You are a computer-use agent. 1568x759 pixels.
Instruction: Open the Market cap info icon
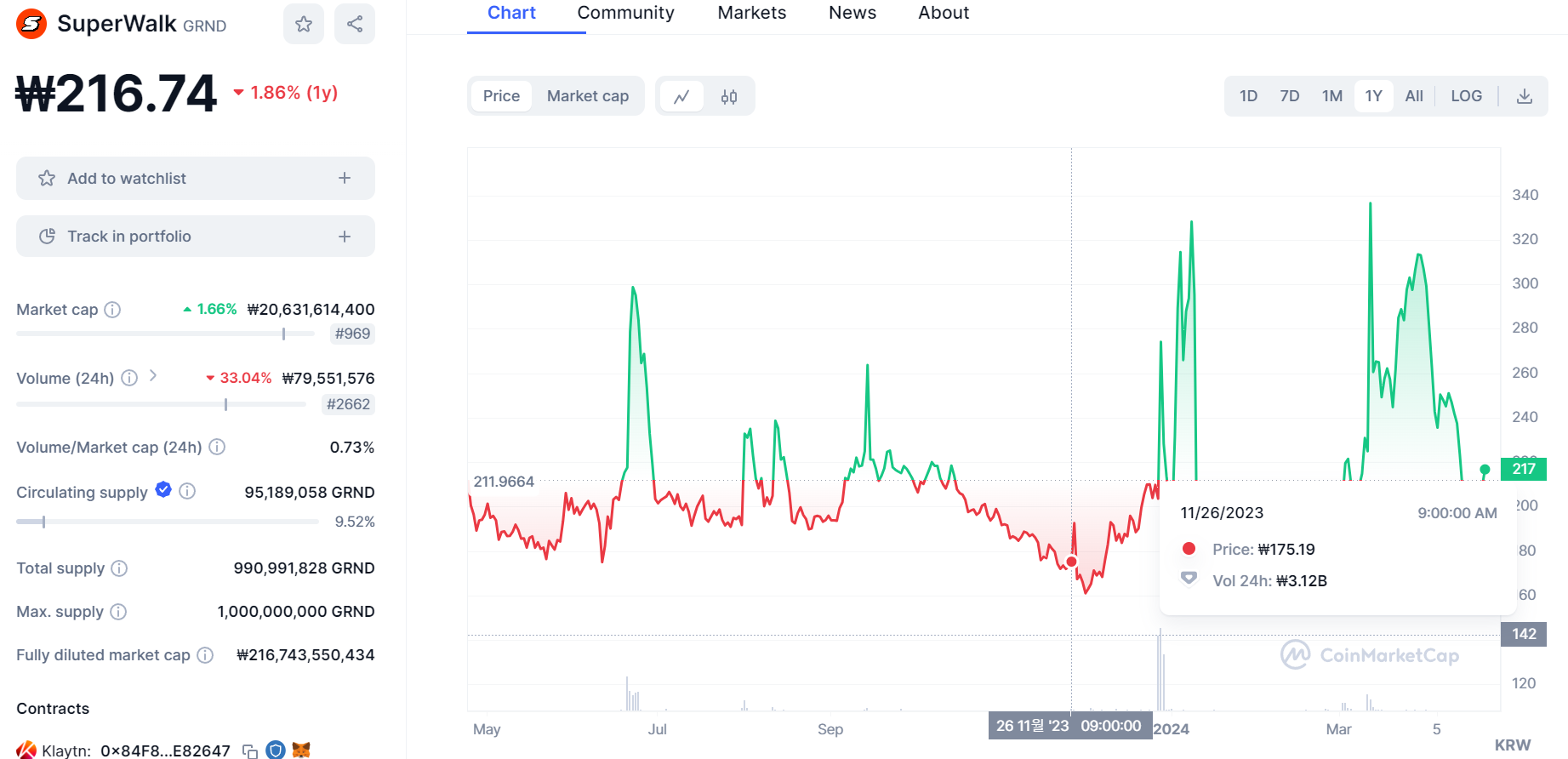point(112,310)
